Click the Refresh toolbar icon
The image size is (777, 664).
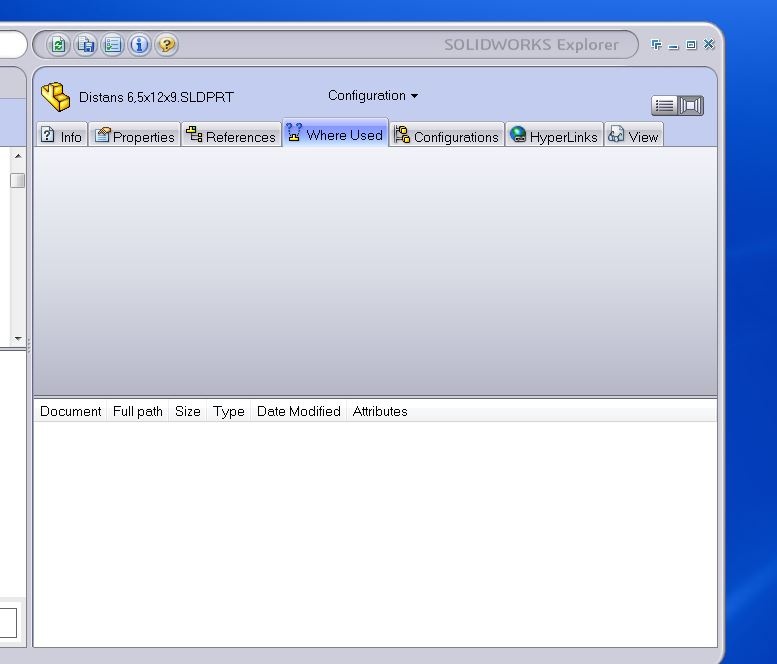coord(58,45)
